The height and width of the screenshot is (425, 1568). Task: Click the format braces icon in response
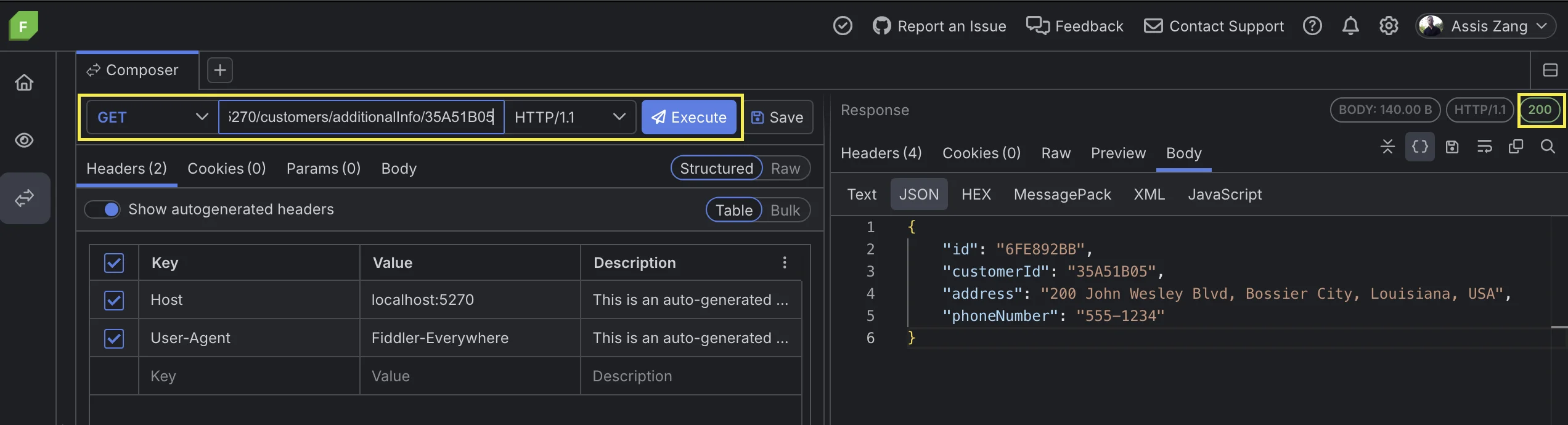pos(1420,147)
